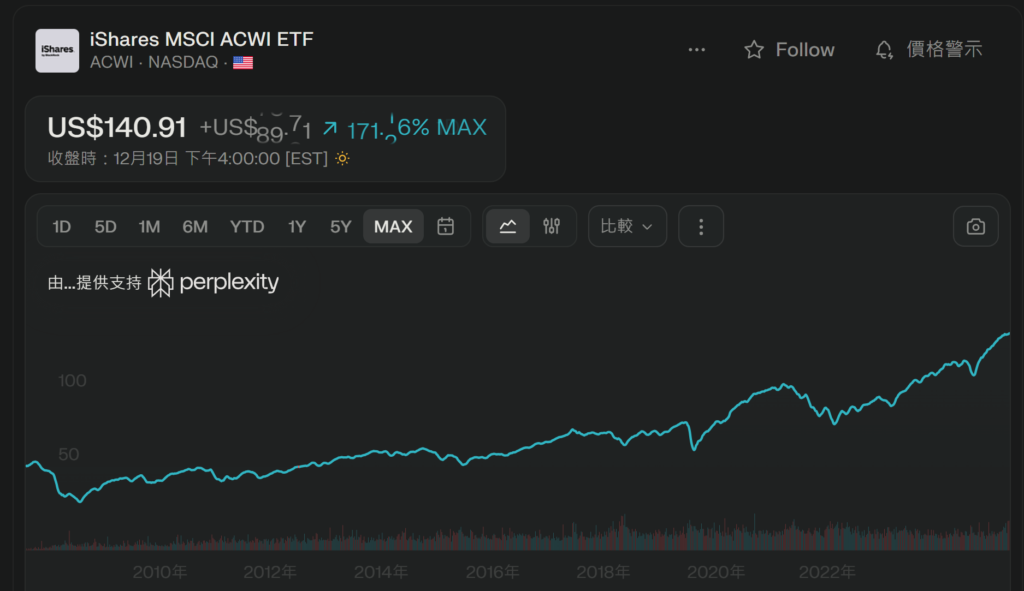Set a price alert with bell icon
1024x591 pixels.
point(884,50)
